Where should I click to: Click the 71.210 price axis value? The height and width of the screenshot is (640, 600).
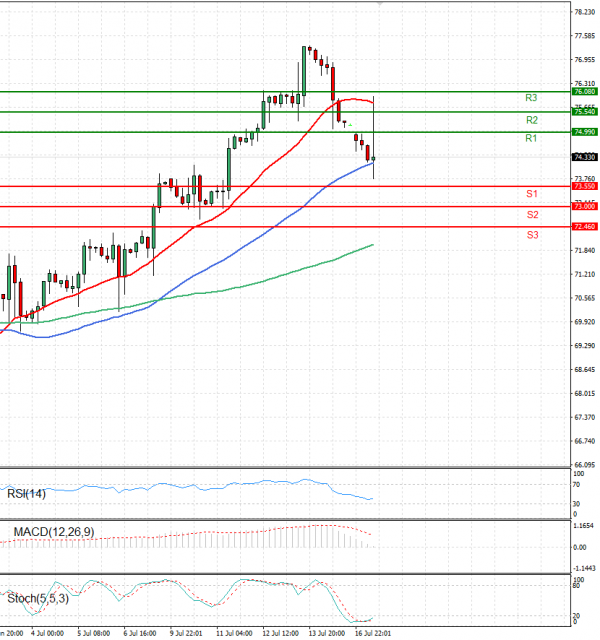pos(584,274)
